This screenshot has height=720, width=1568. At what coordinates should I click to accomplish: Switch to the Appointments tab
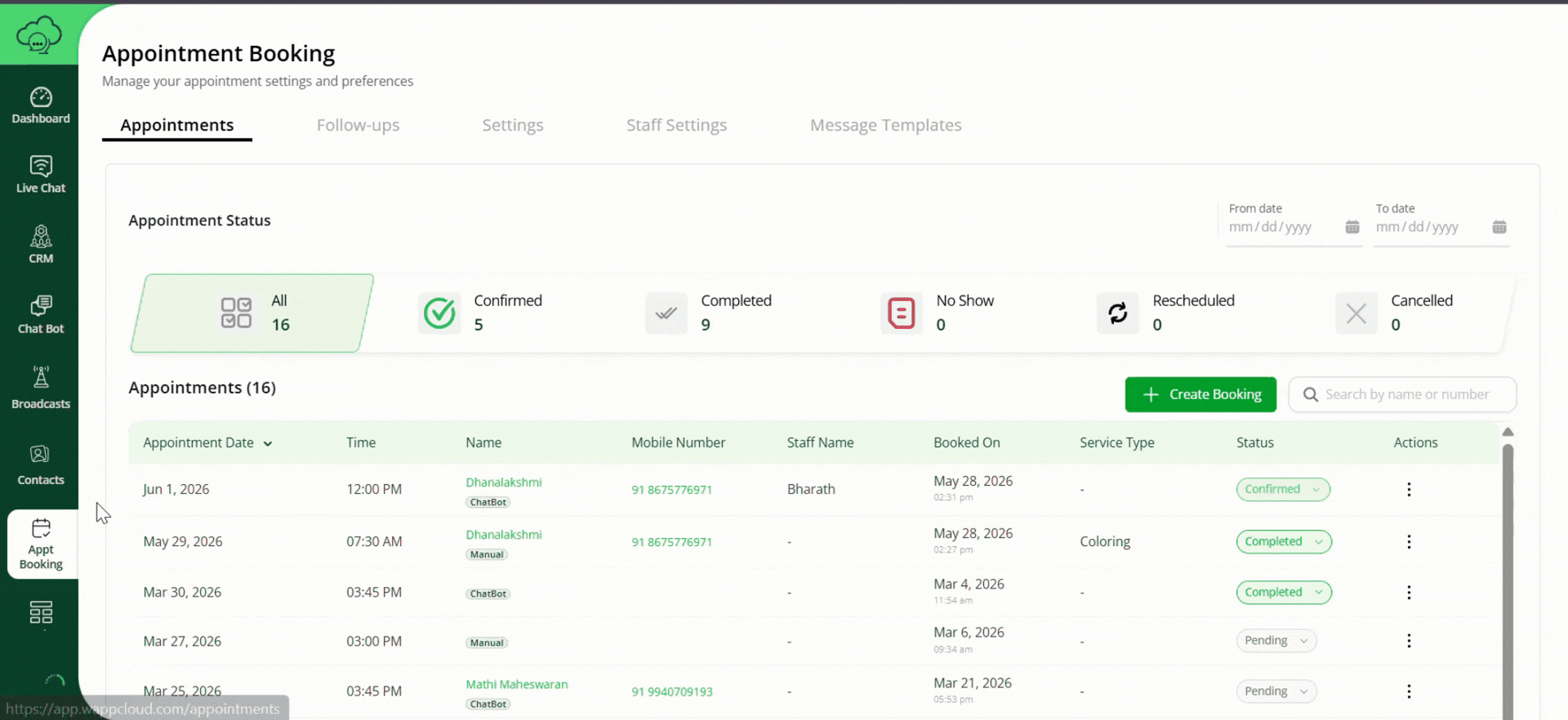tap(177, 125)
